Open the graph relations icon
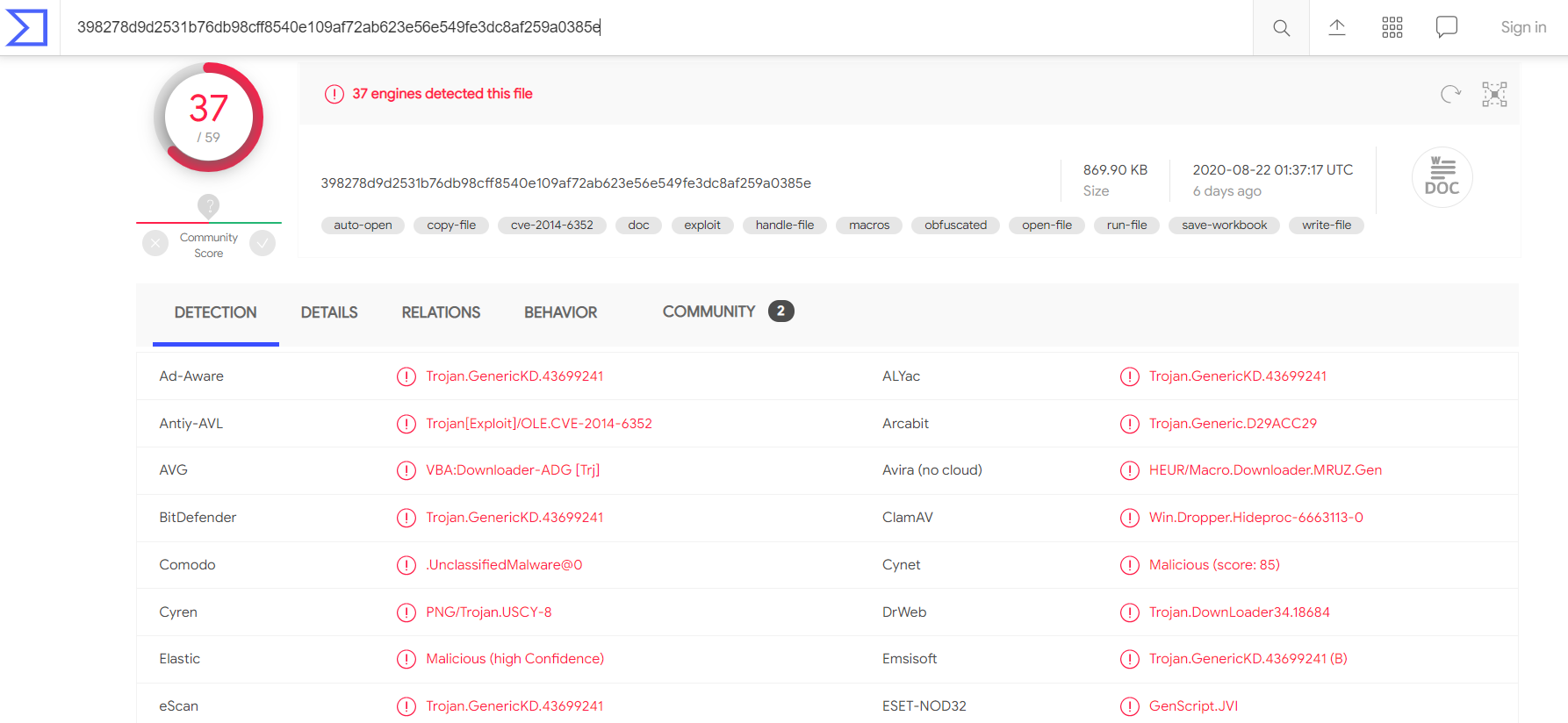Viewport: 1568px width, 723px height. (1494, 94)
